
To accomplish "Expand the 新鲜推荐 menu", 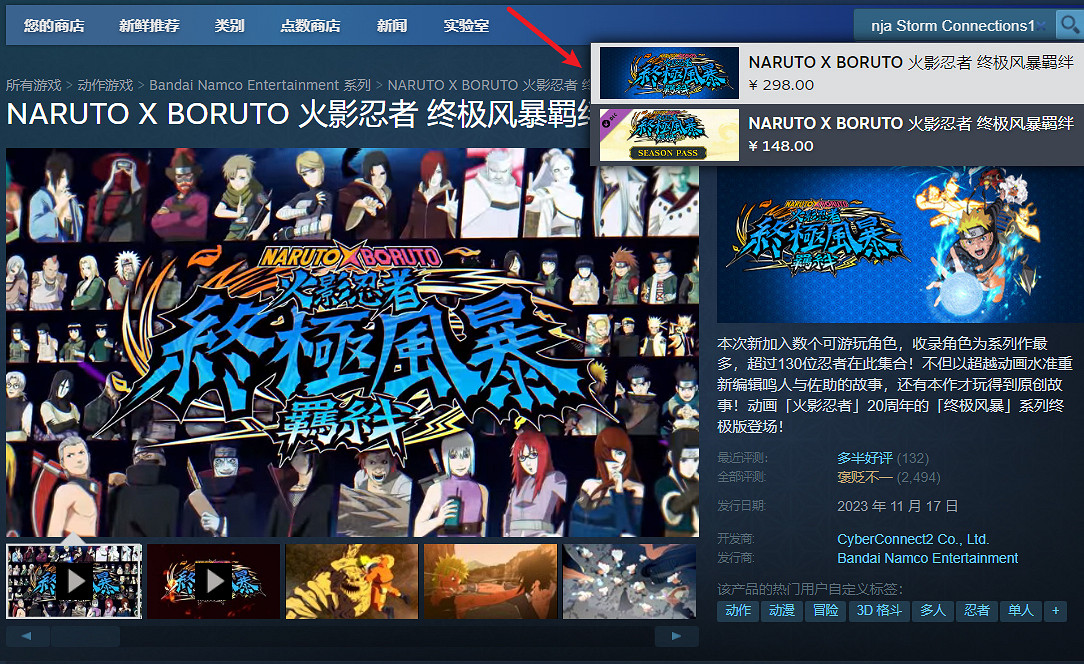I will 149,26.
